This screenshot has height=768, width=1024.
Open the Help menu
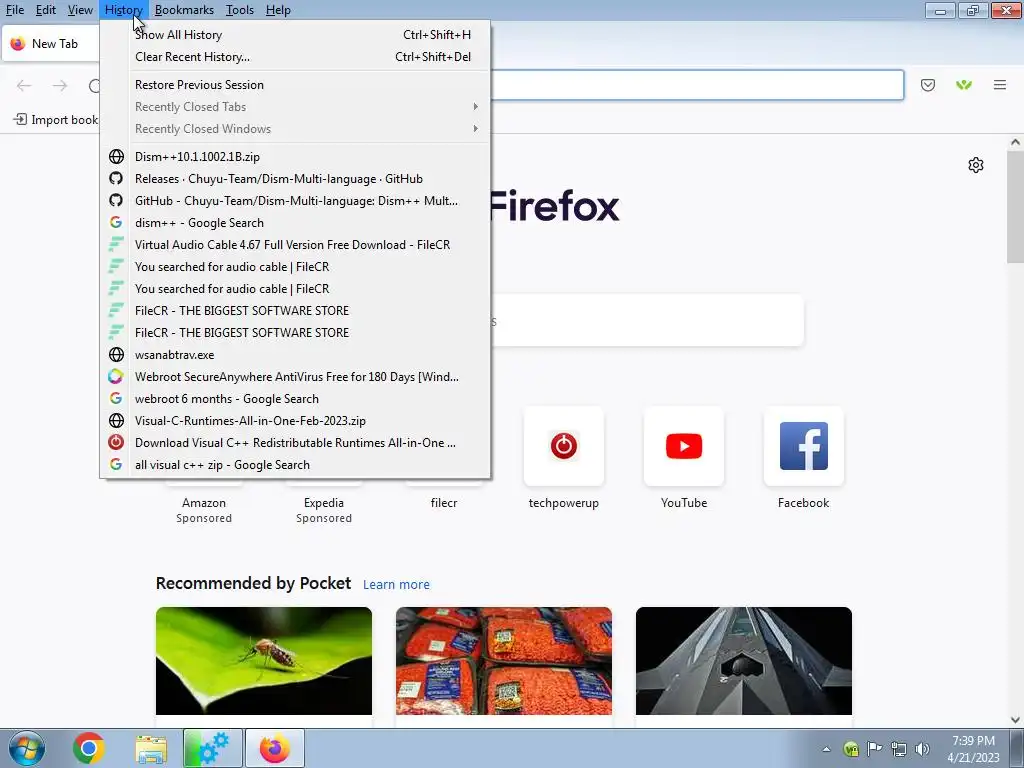[x=278, y=10]
